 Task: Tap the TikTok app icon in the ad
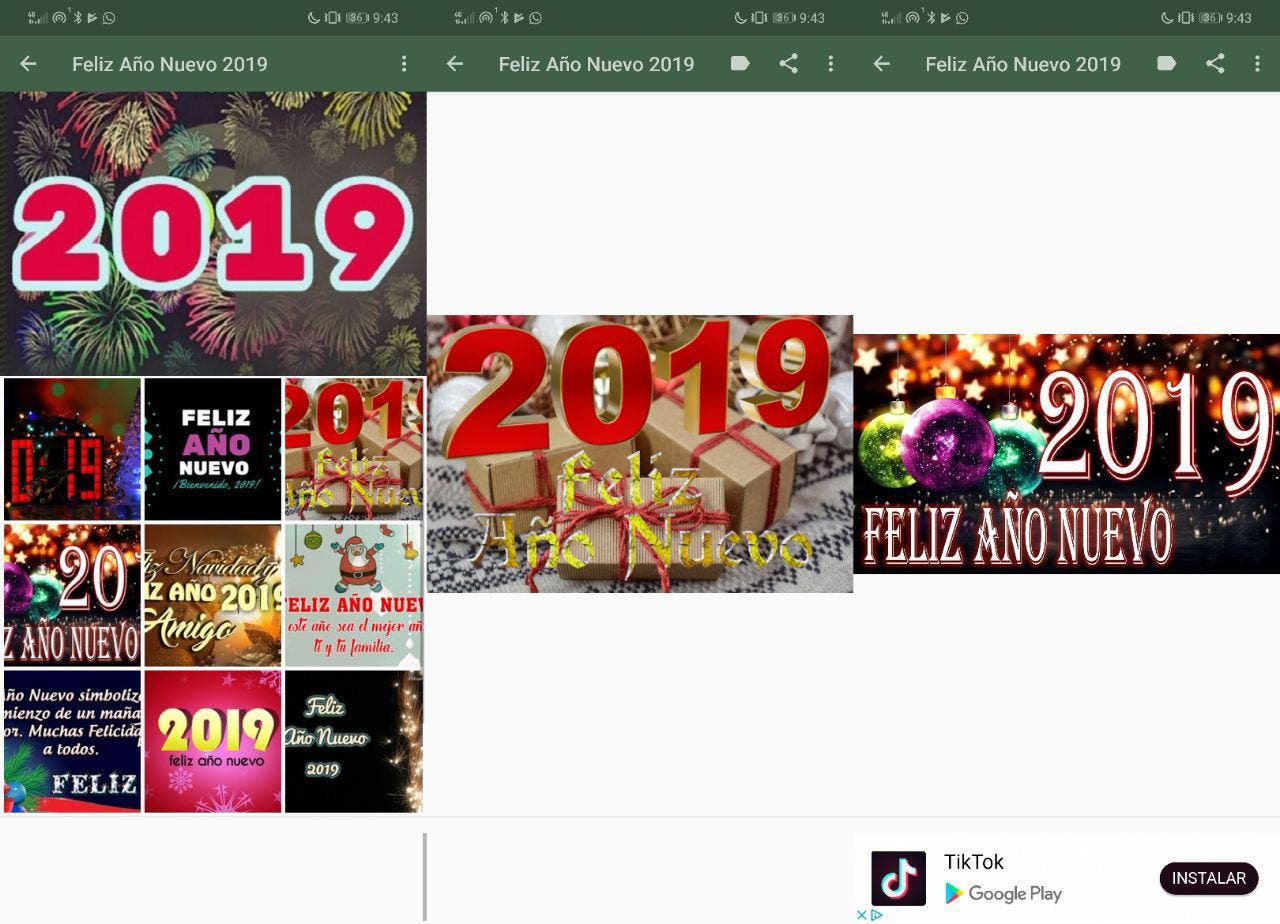tap(898, 878)
